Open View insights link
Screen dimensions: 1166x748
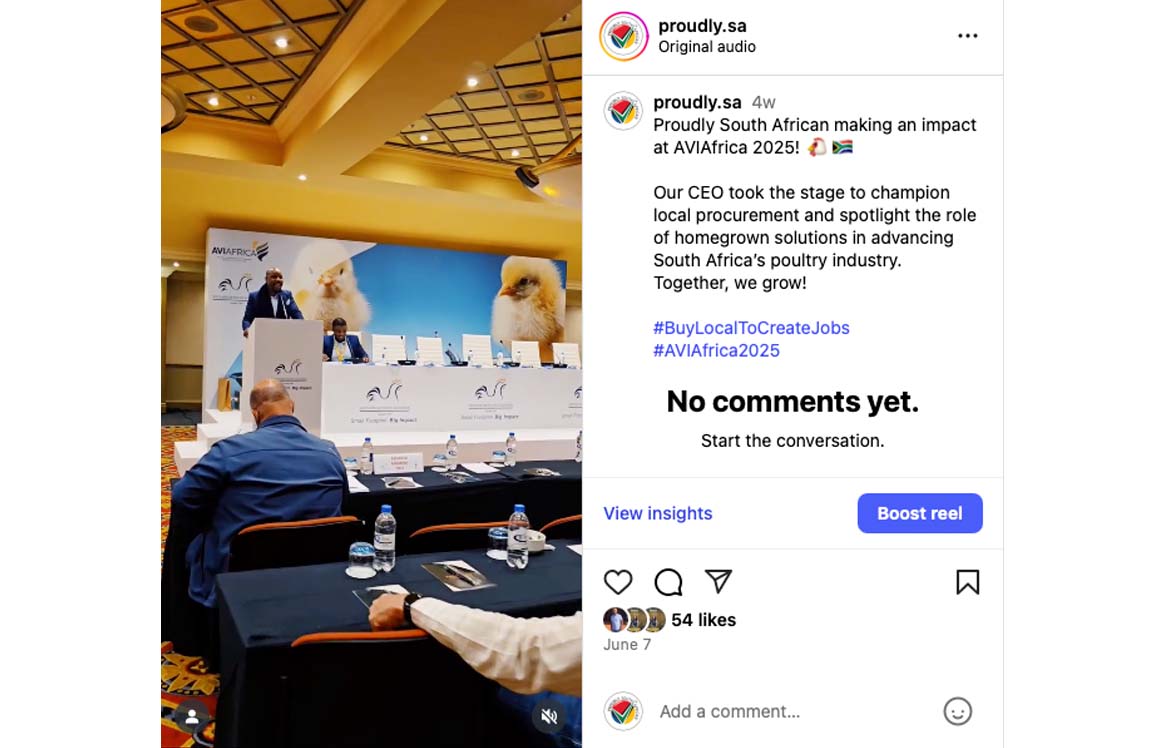pyautogui.click(x=657, y=513)
